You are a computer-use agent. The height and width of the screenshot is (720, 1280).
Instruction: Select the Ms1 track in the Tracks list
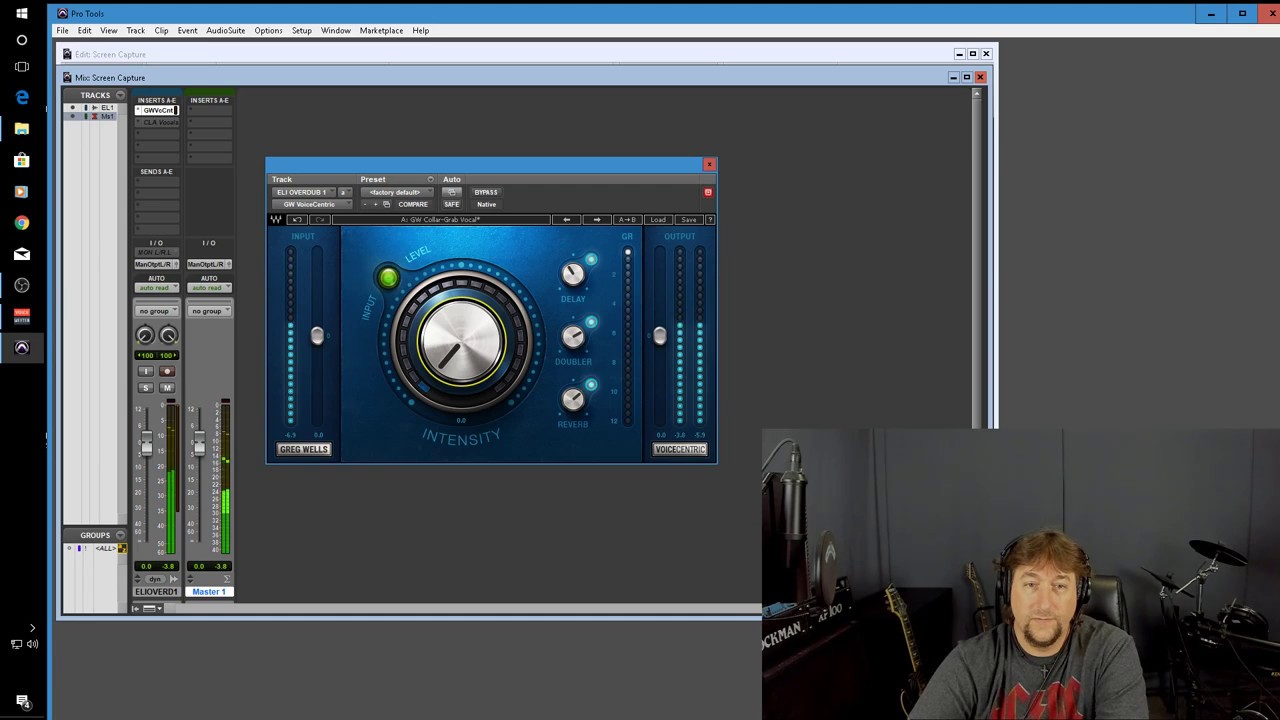pyautogui.click(x=106, y=117)
